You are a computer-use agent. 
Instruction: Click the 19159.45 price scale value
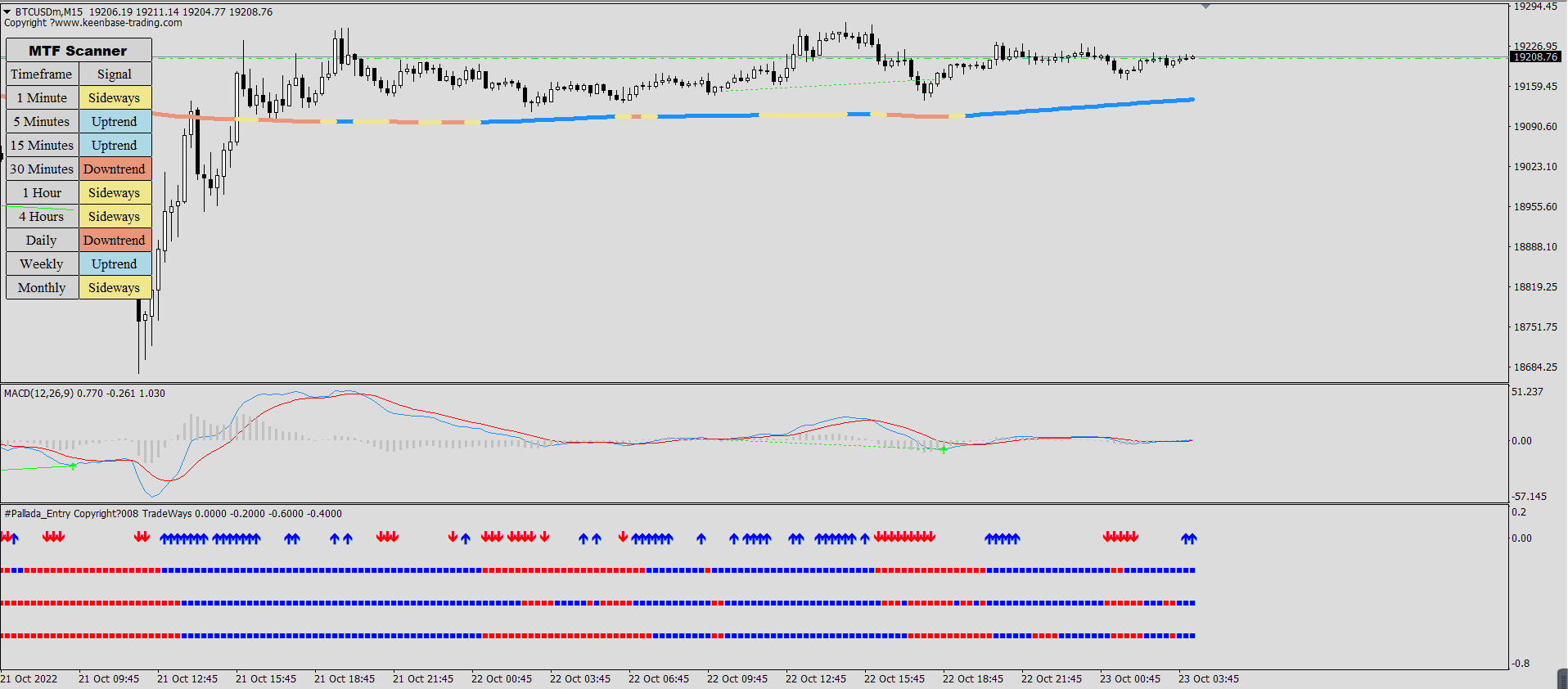[1535, 87]
